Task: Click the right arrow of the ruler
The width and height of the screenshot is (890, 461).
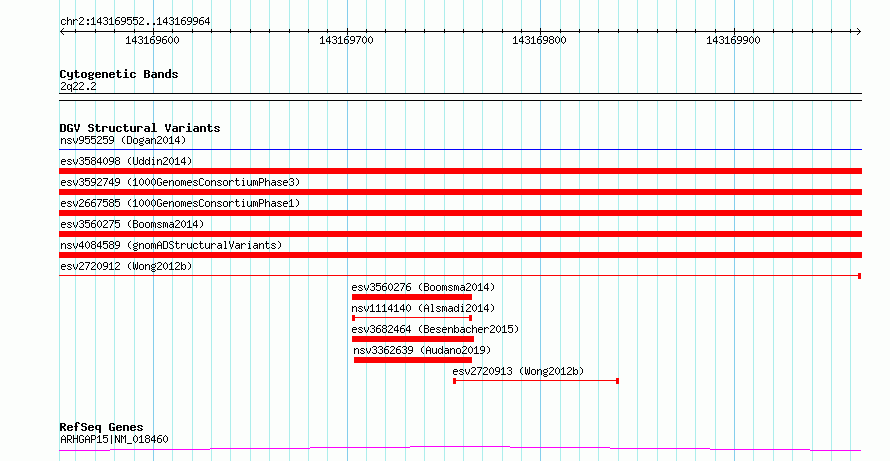Action: 859,32
